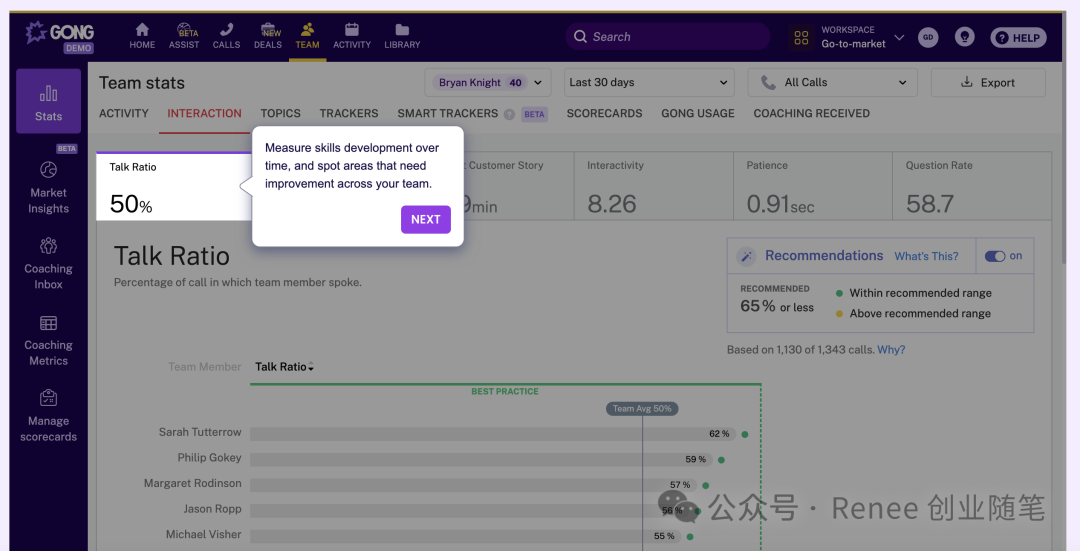
Task: Click the lightbulb tips icon
Action: point(964,37)
